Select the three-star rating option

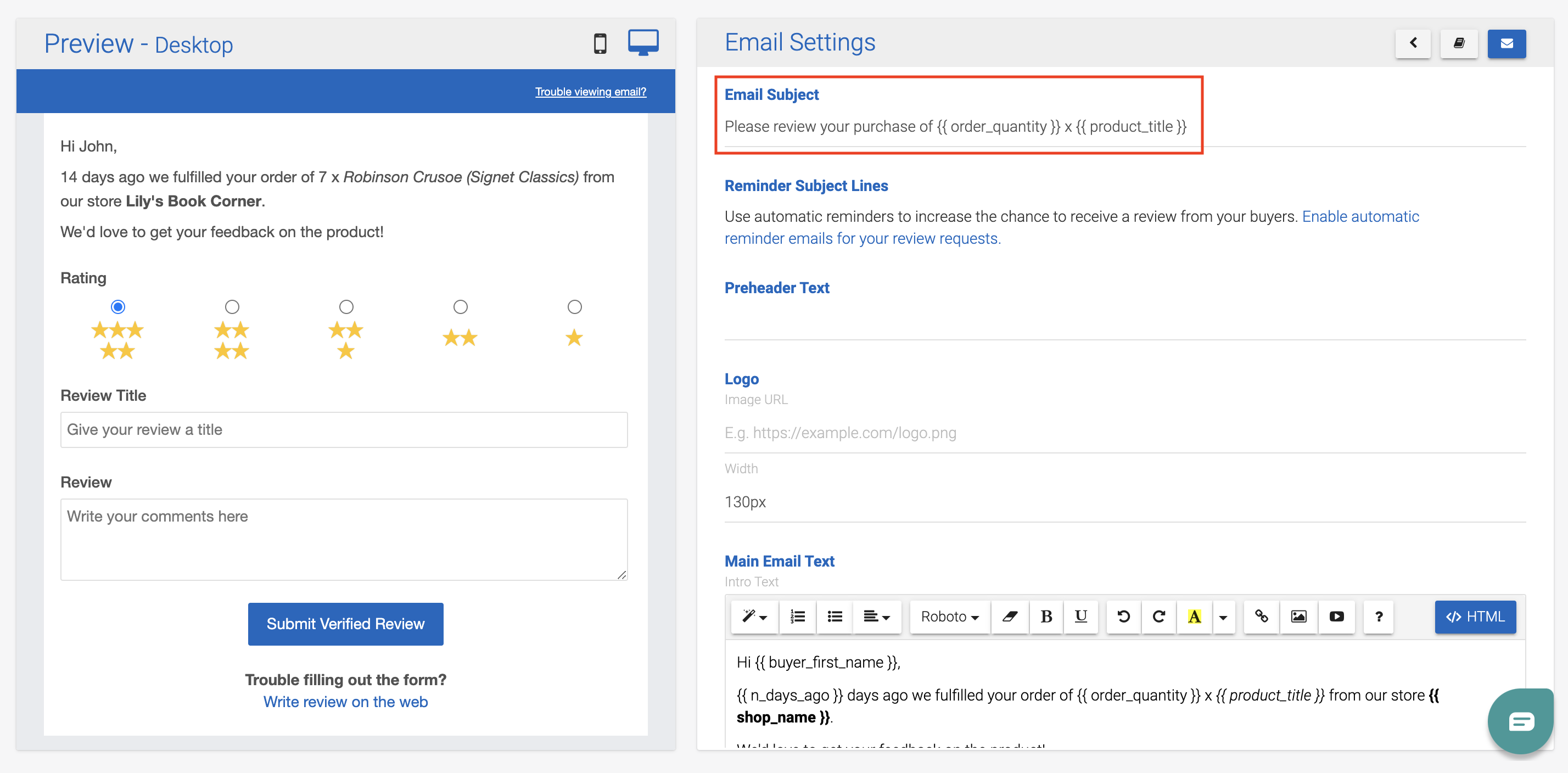click(346, 307)
